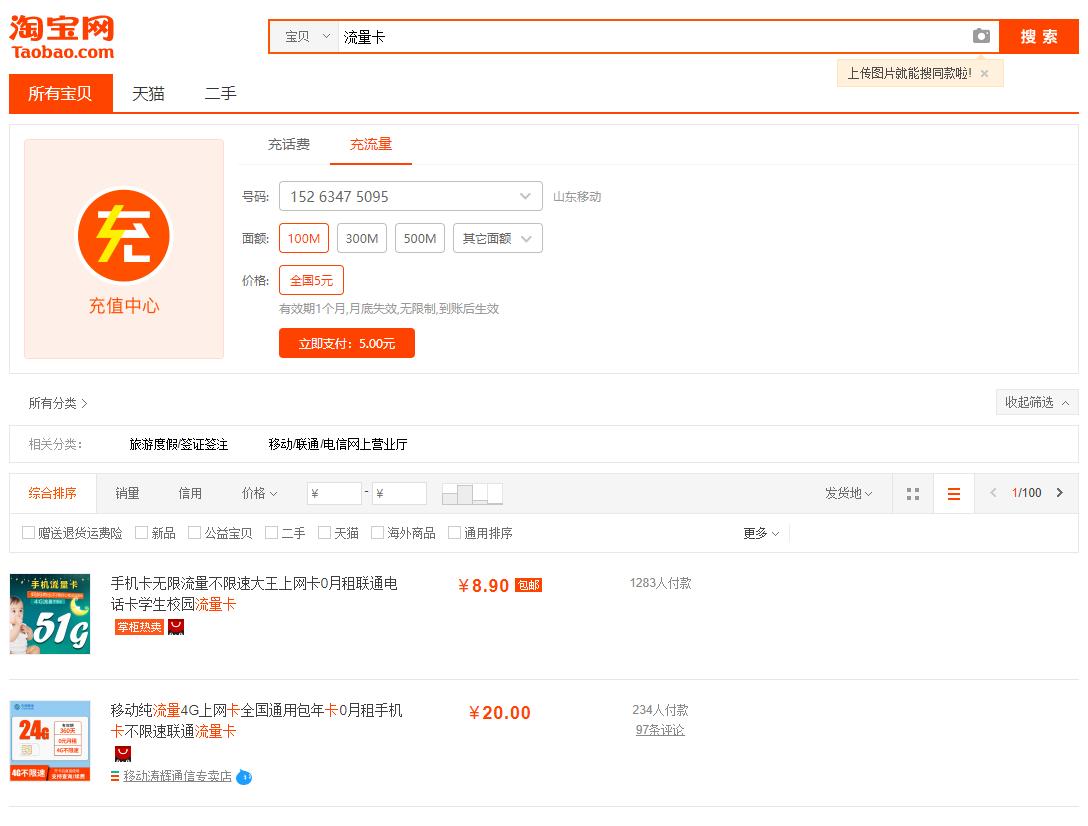Select the 二手 tab
Viewport: 1088px width, 826px height.
click(220, 94)
